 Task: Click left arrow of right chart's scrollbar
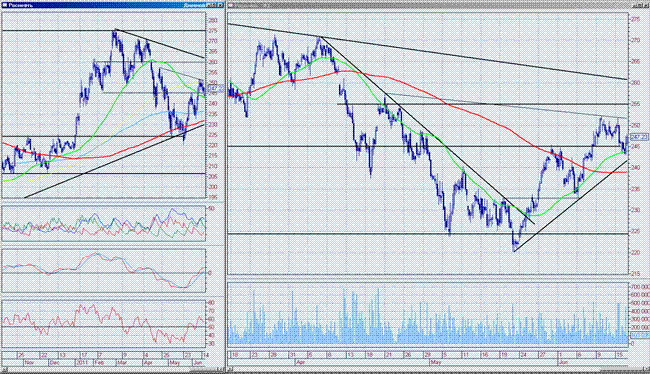230,369
